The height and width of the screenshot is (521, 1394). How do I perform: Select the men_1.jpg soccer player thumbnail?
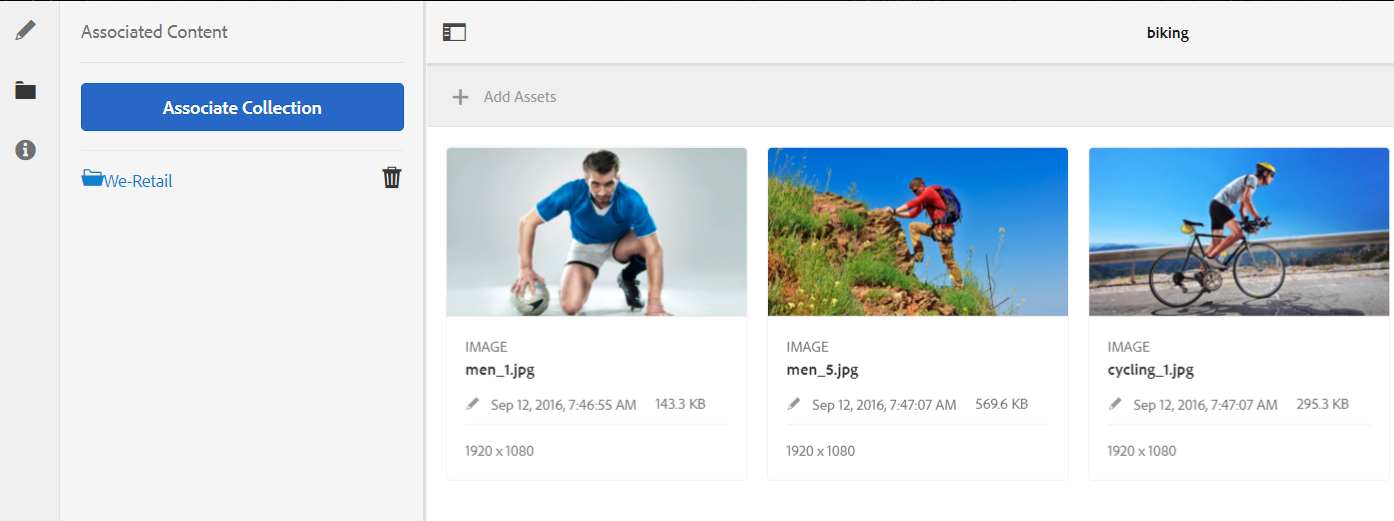pos(596,232)
